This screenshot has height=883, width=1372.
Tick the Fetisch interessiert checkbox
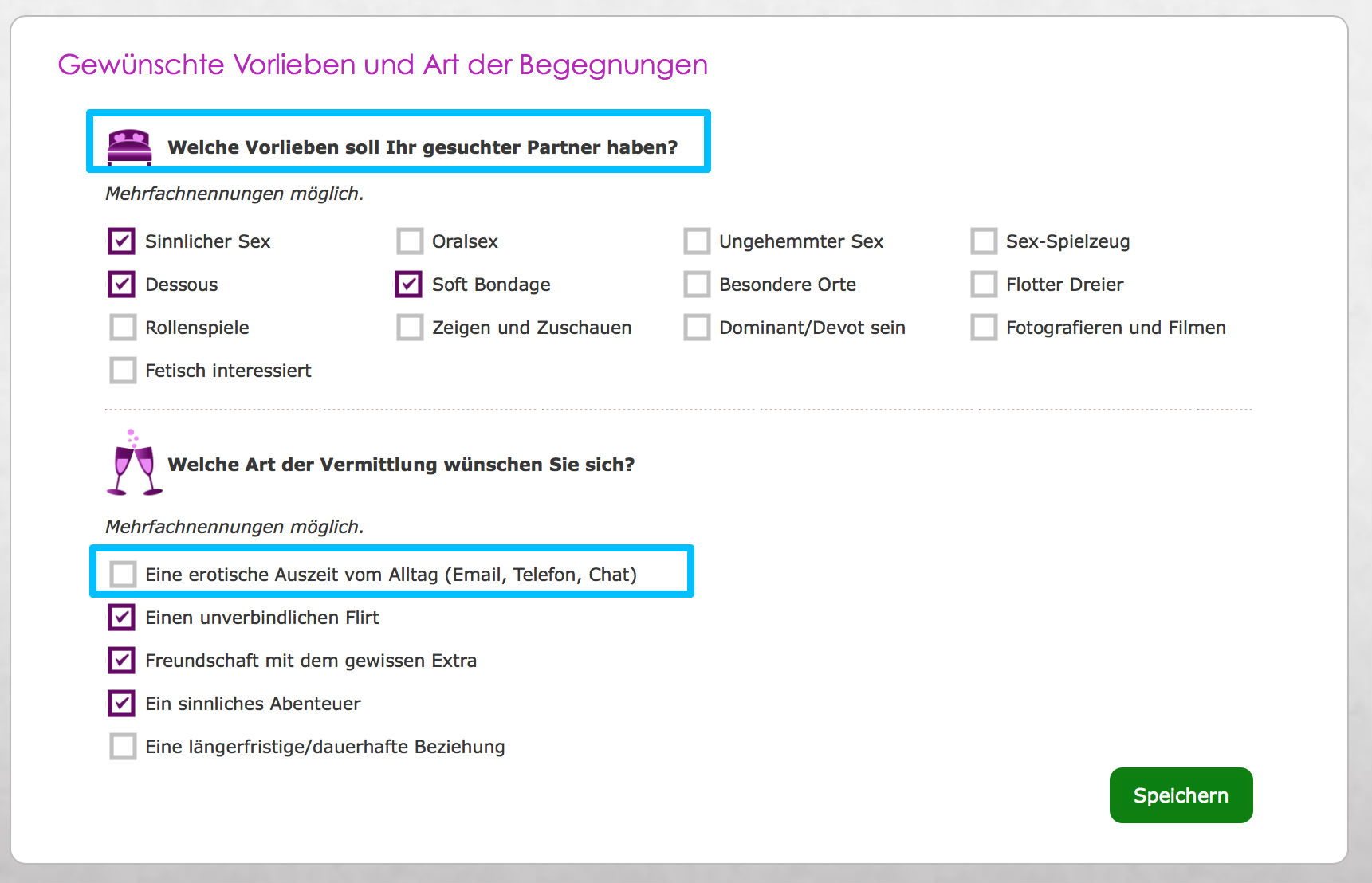tap(123, 370)
